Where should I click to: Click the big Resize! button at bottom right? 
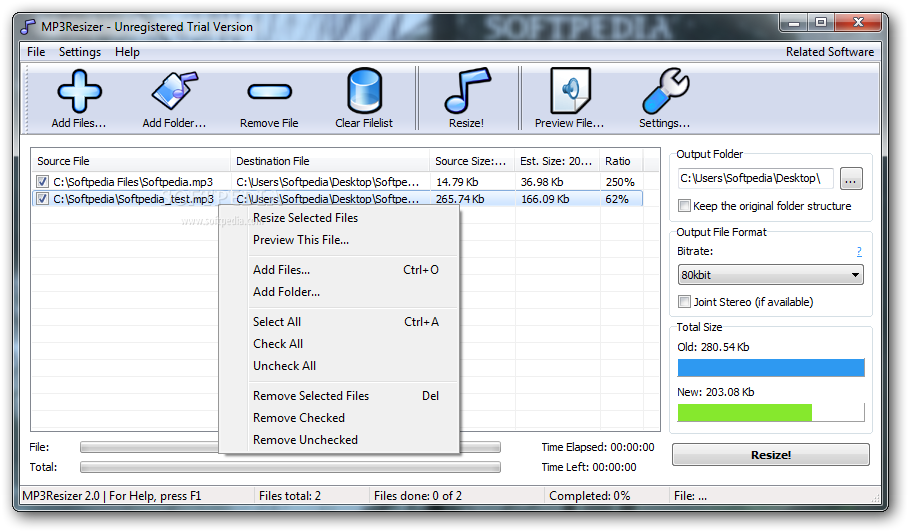tap(770, 455)
